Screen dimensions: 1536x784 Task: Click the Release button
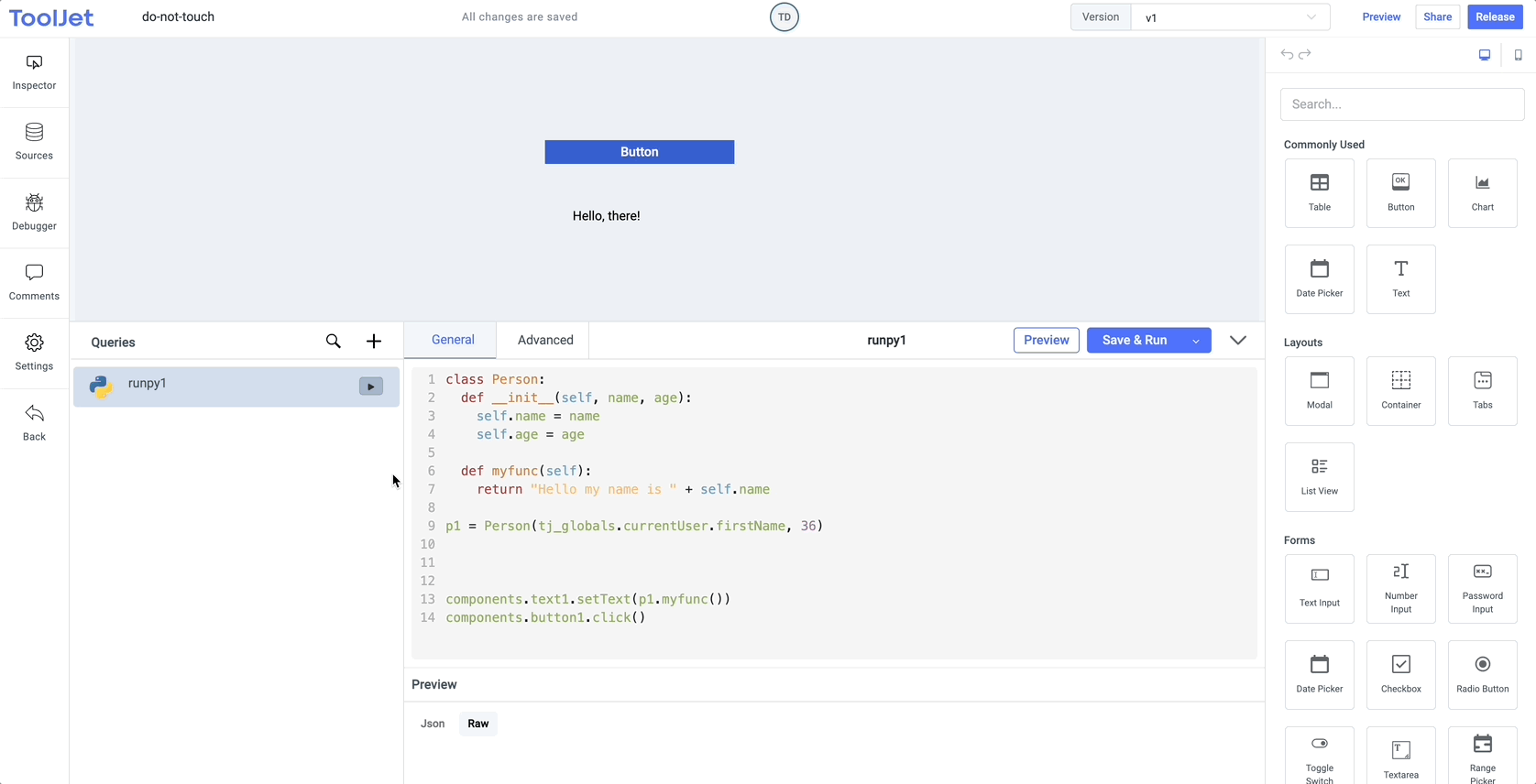[x=1495, y=17]
